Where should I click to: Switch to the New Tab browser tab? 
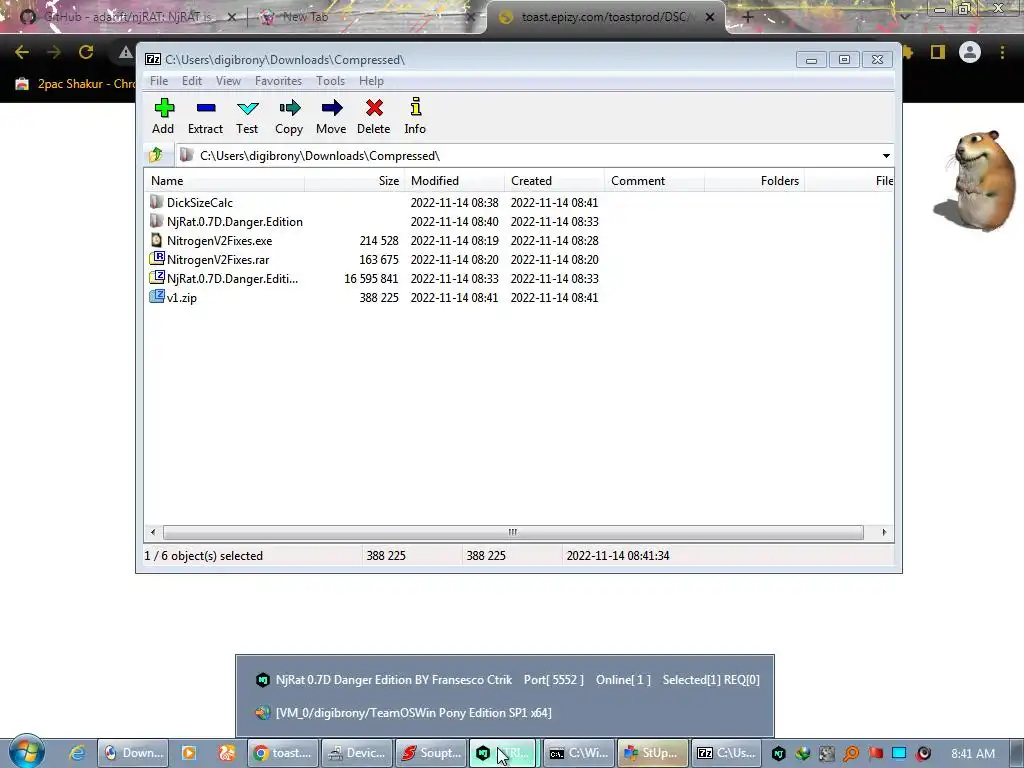pos(366,17)
